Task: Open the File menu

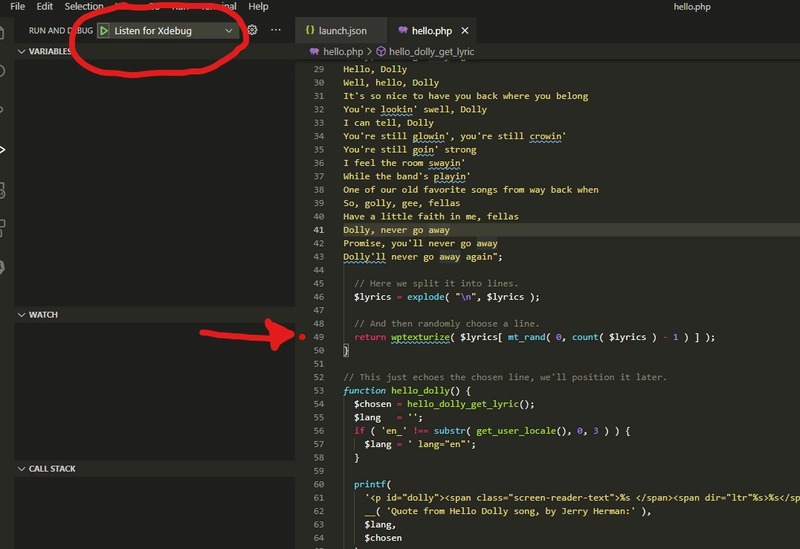Action: pyautogui.click(x=17, y=6)
